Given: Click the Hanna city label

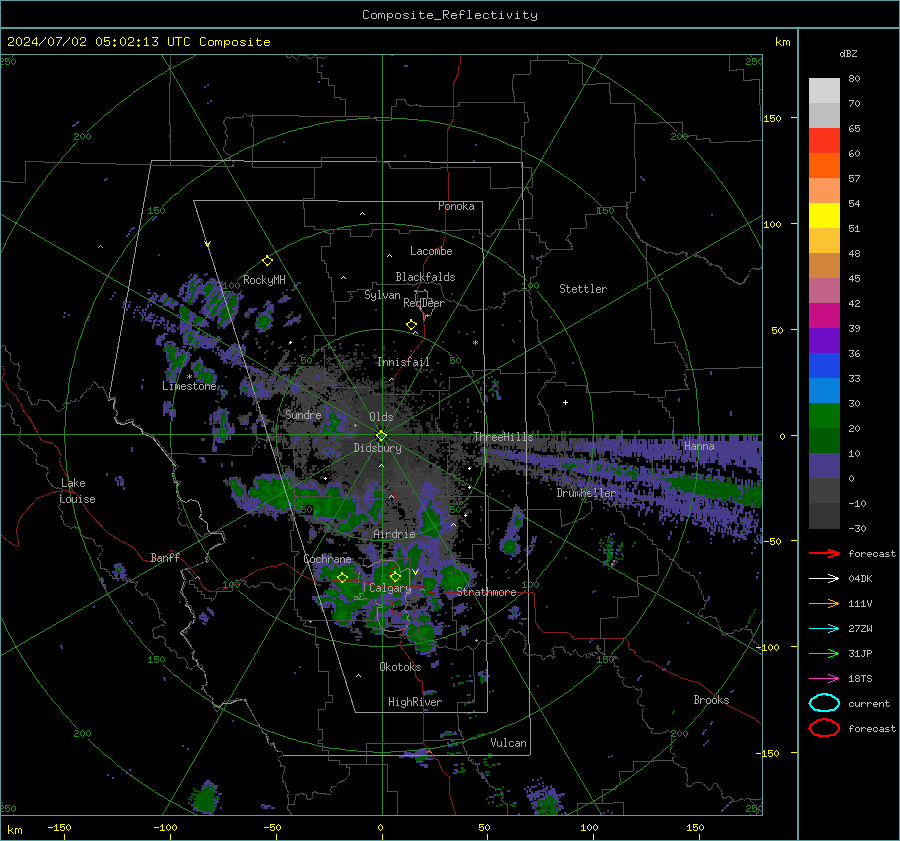Looking at the screenshot, I should (x=699, y=446).
